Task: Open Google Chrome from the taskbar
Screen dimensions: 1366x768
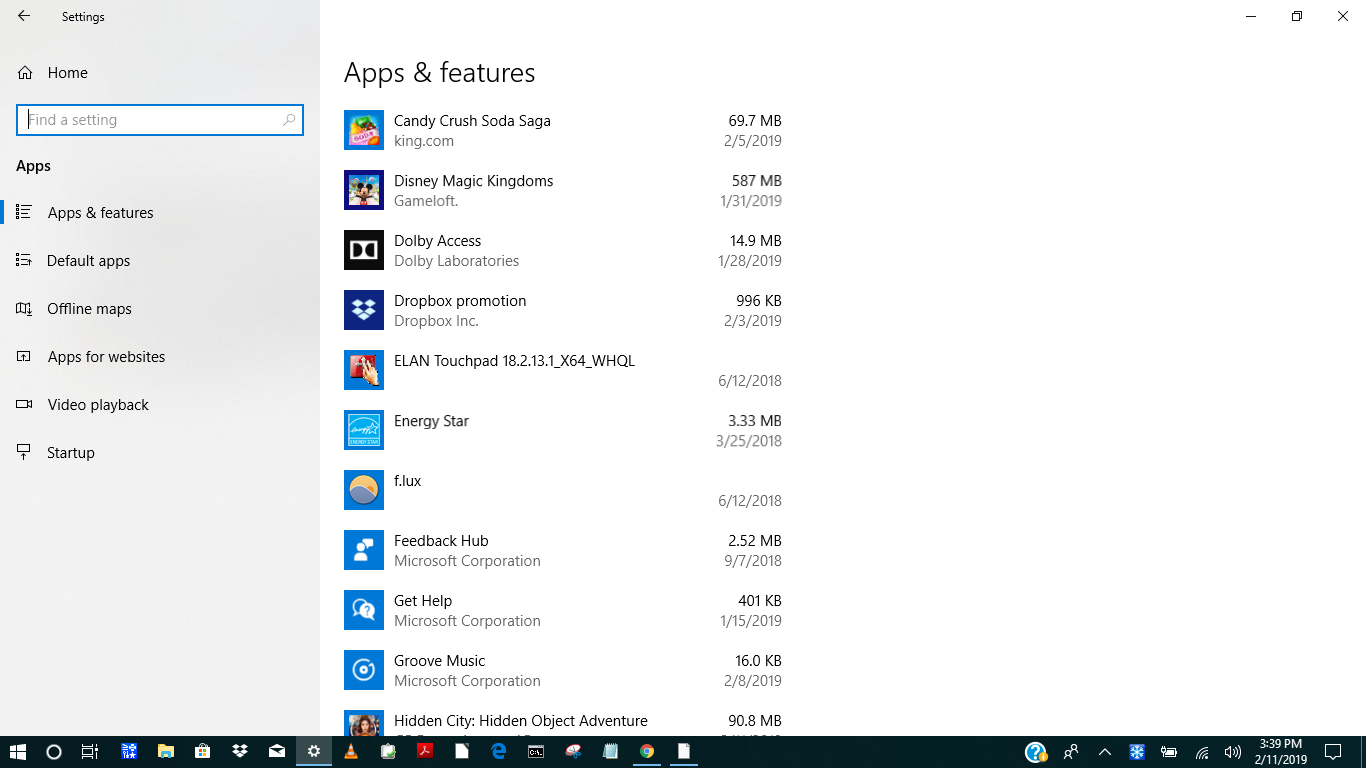Action: [647, 751]
